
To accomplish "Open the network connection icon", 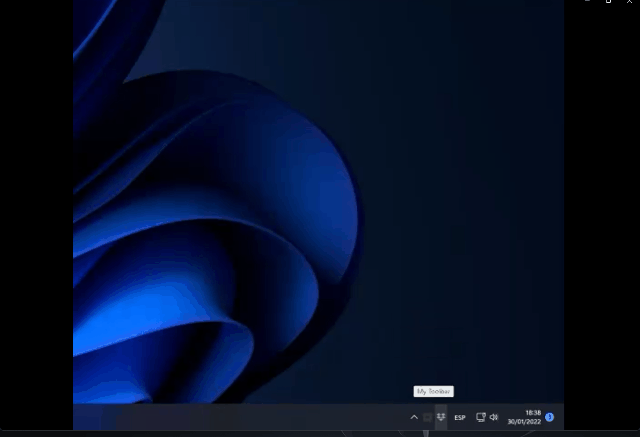I will pyautogui.click(x=481, y=417).
